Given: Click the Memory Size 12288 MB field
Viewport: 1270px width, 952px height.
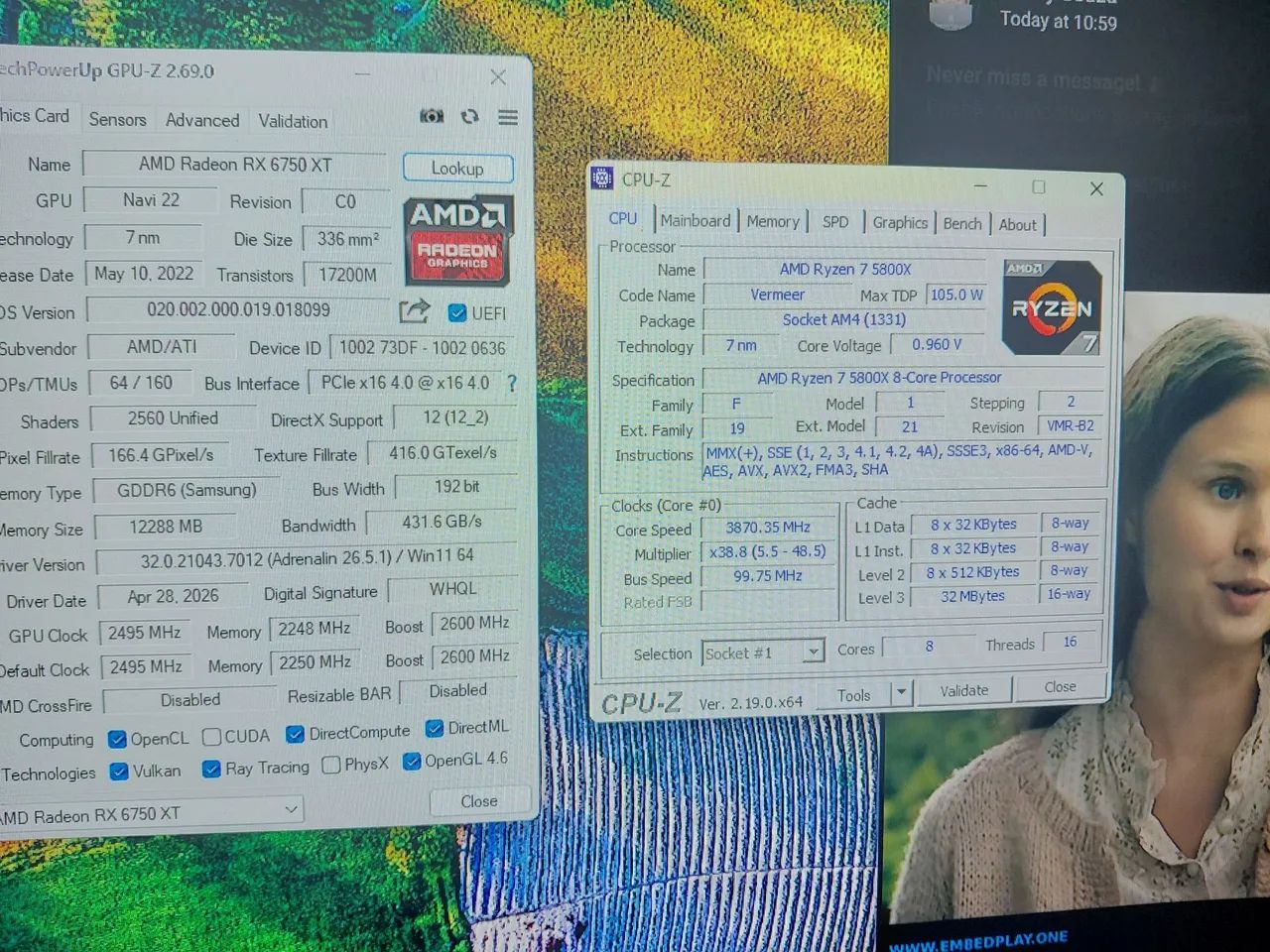Looking at the screenshot, I should [x=166, y=527].
